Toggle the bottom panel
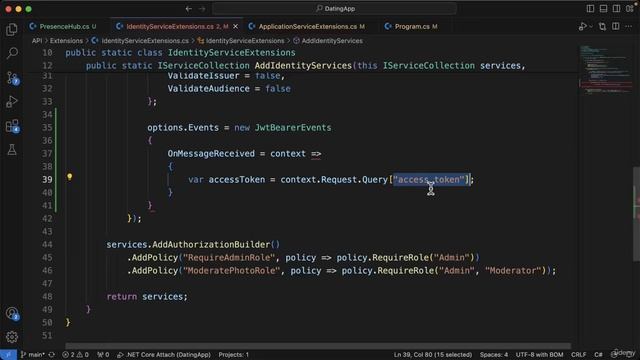 tap(603, 9)
